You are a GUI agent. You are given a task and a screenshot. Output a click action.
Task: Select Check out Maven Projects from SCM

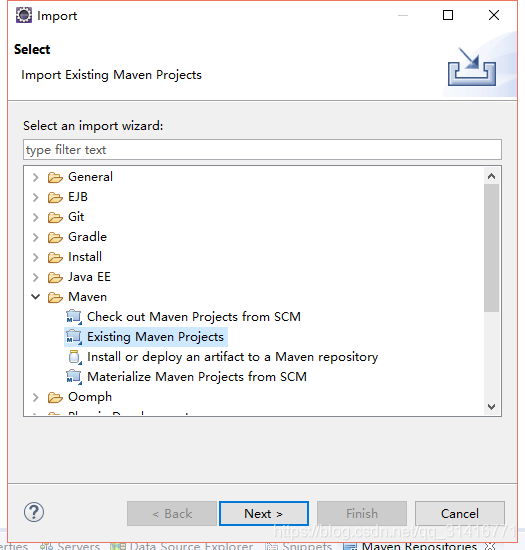(x=194, y=317)
